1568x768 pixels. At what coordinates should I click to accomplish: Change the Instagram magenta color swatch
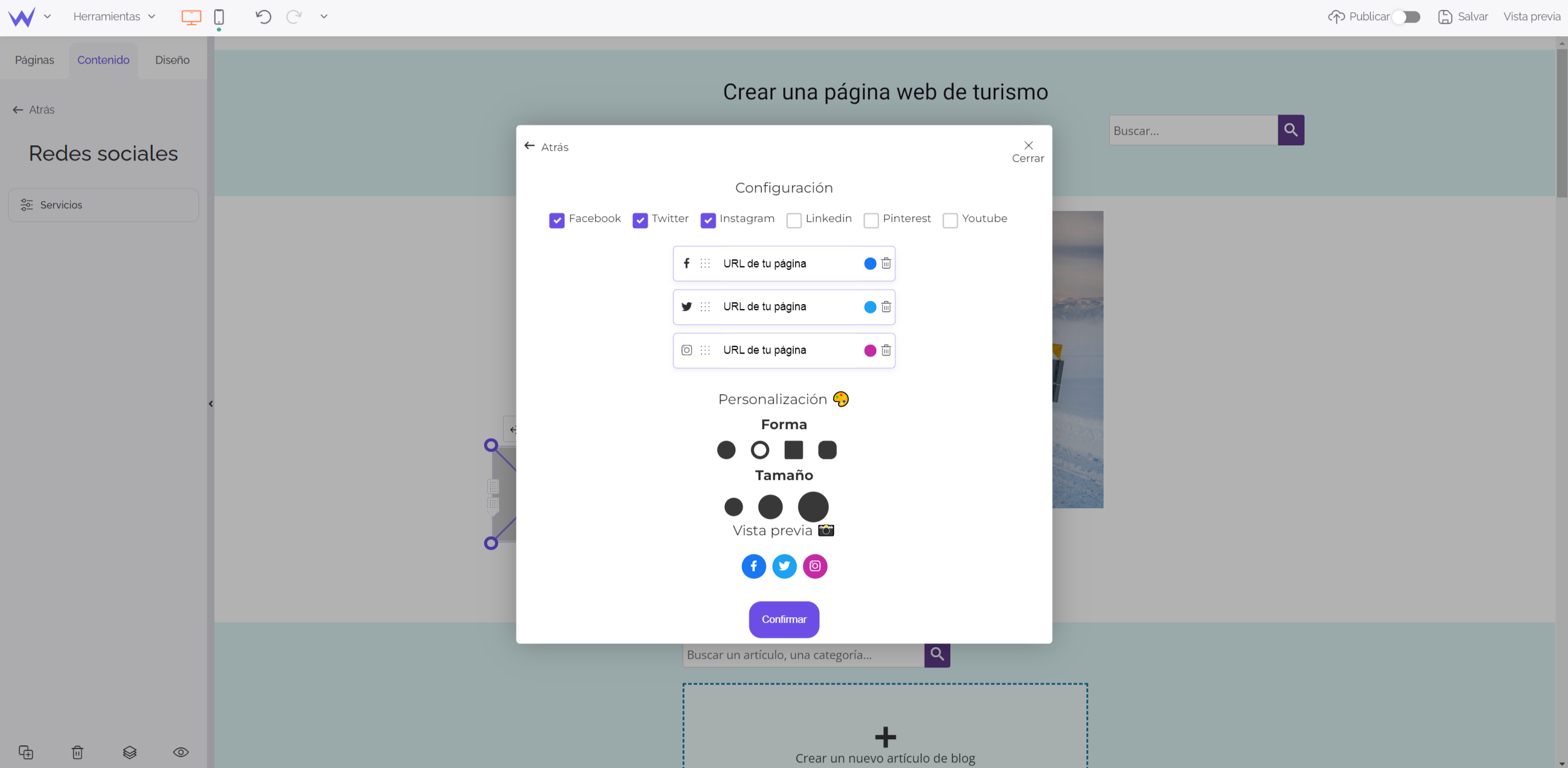pos(869,351)
